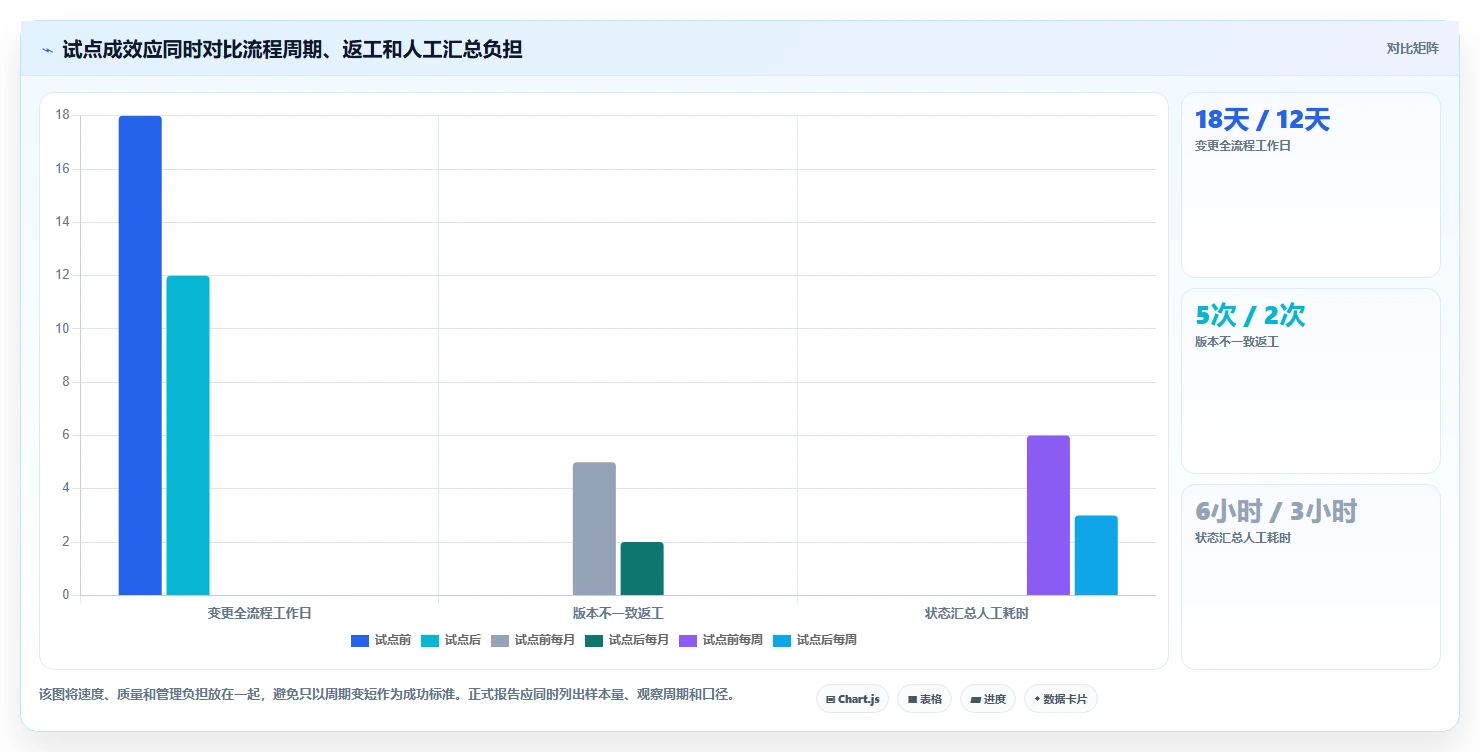
Task: Toggle the 试点后 legend item
Action: click(451, 640)
